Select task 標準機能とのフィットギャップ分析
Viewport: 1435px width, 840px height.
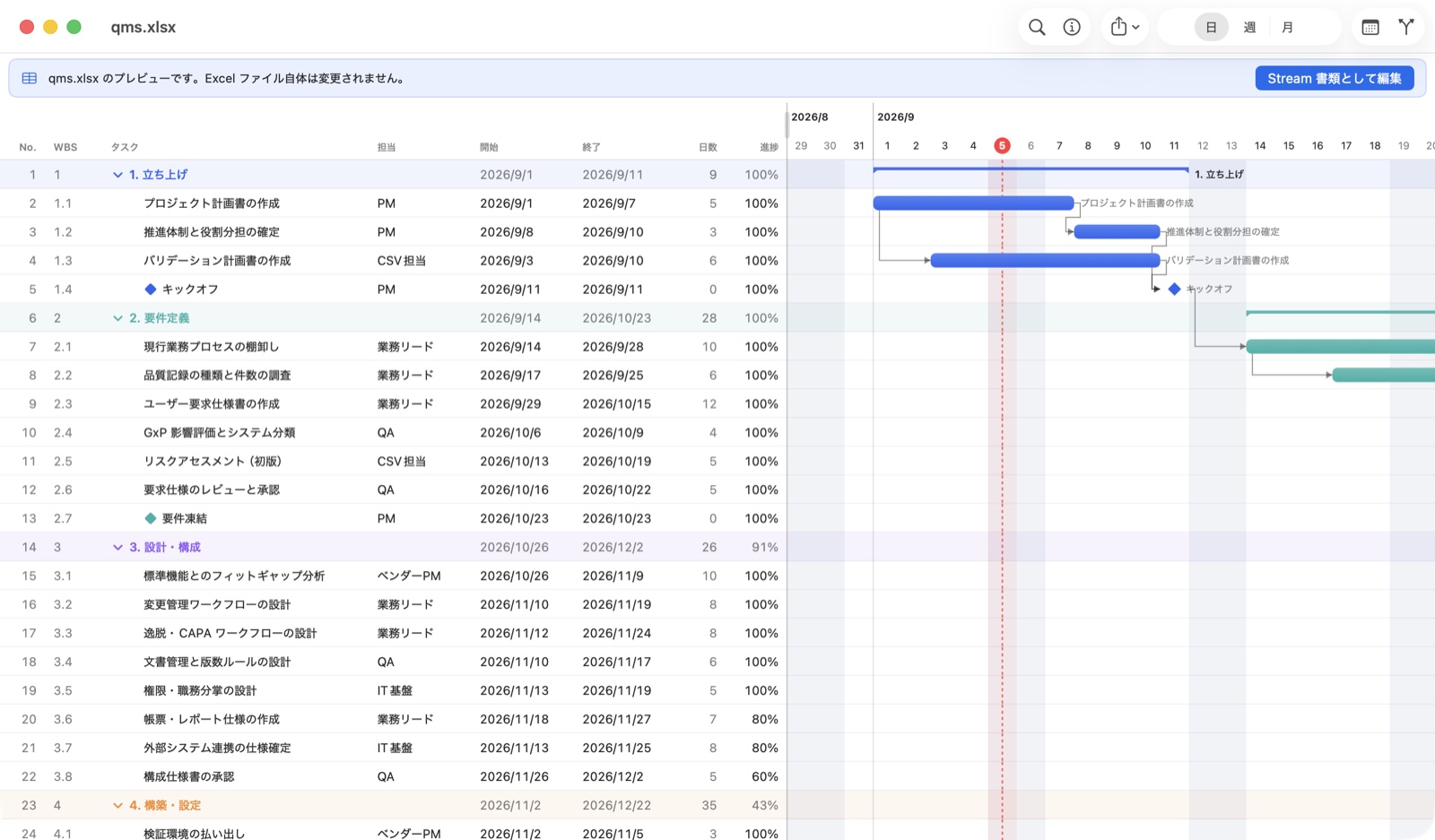coord(234,576)
